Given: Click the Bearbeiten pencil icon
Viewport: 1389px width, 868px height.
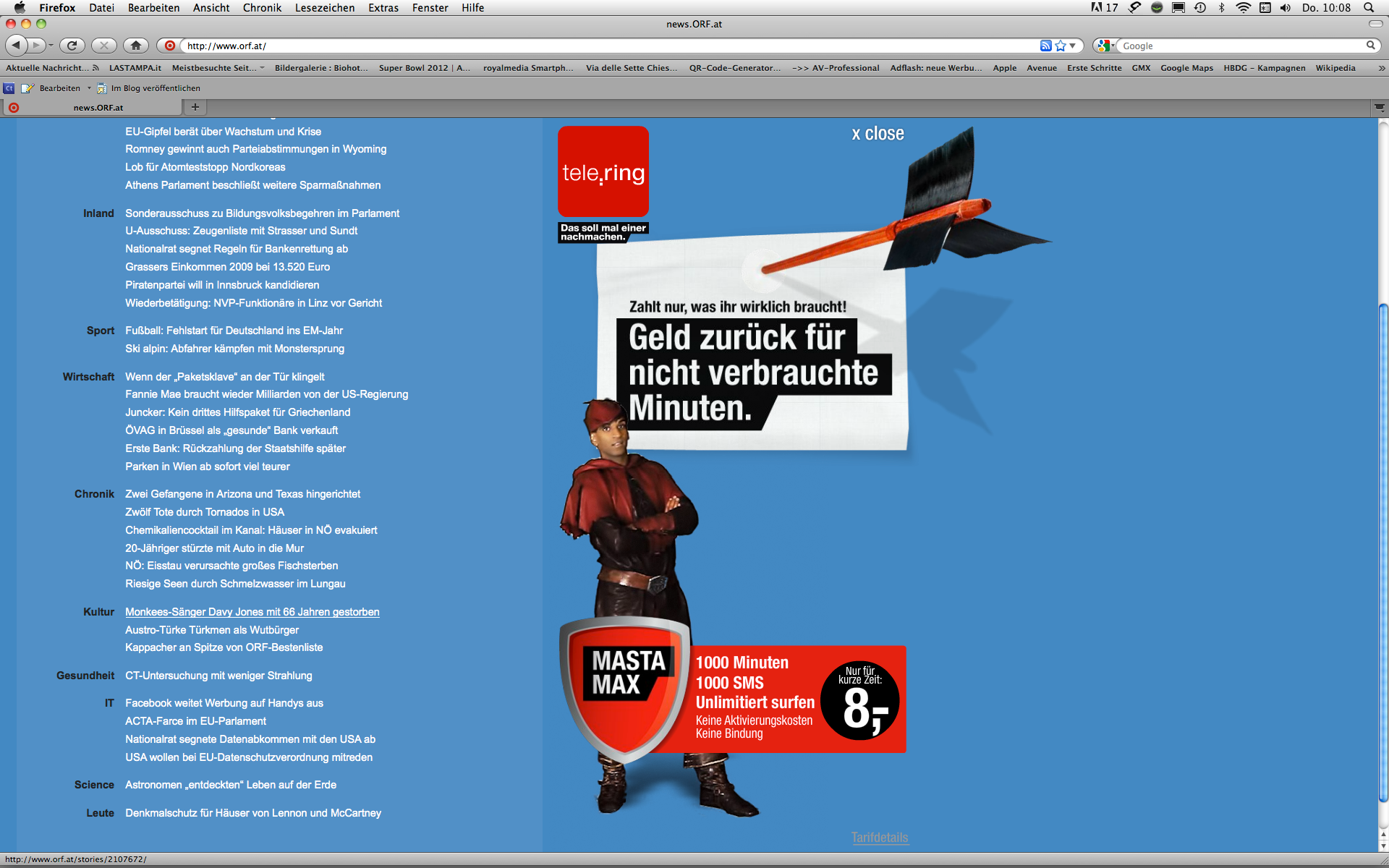Looking at the screenshot, I should [27, 88].
